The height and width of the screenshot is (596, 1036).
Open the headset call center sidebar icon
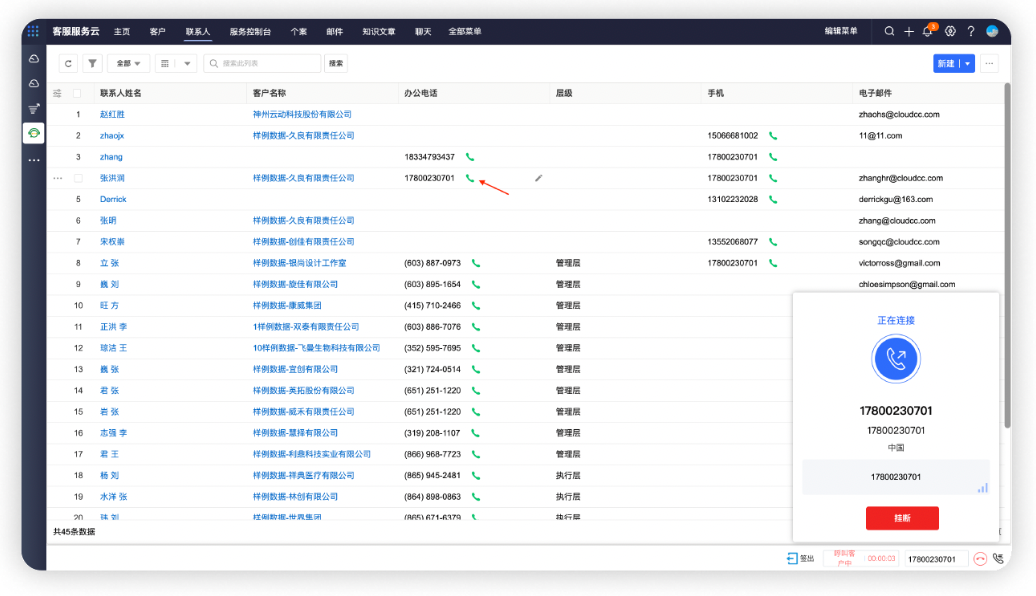click(x=34, y=133)
